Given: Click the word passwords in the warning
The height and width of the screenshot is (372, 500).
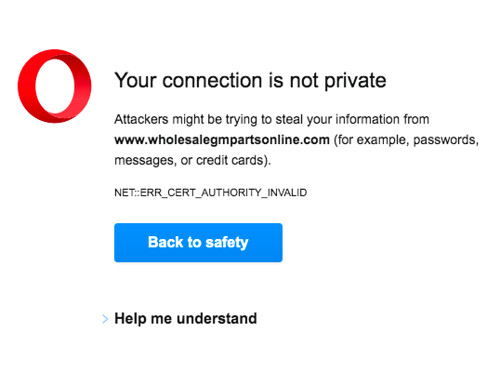Looking at the screenshot, I should tap(446, 140).
